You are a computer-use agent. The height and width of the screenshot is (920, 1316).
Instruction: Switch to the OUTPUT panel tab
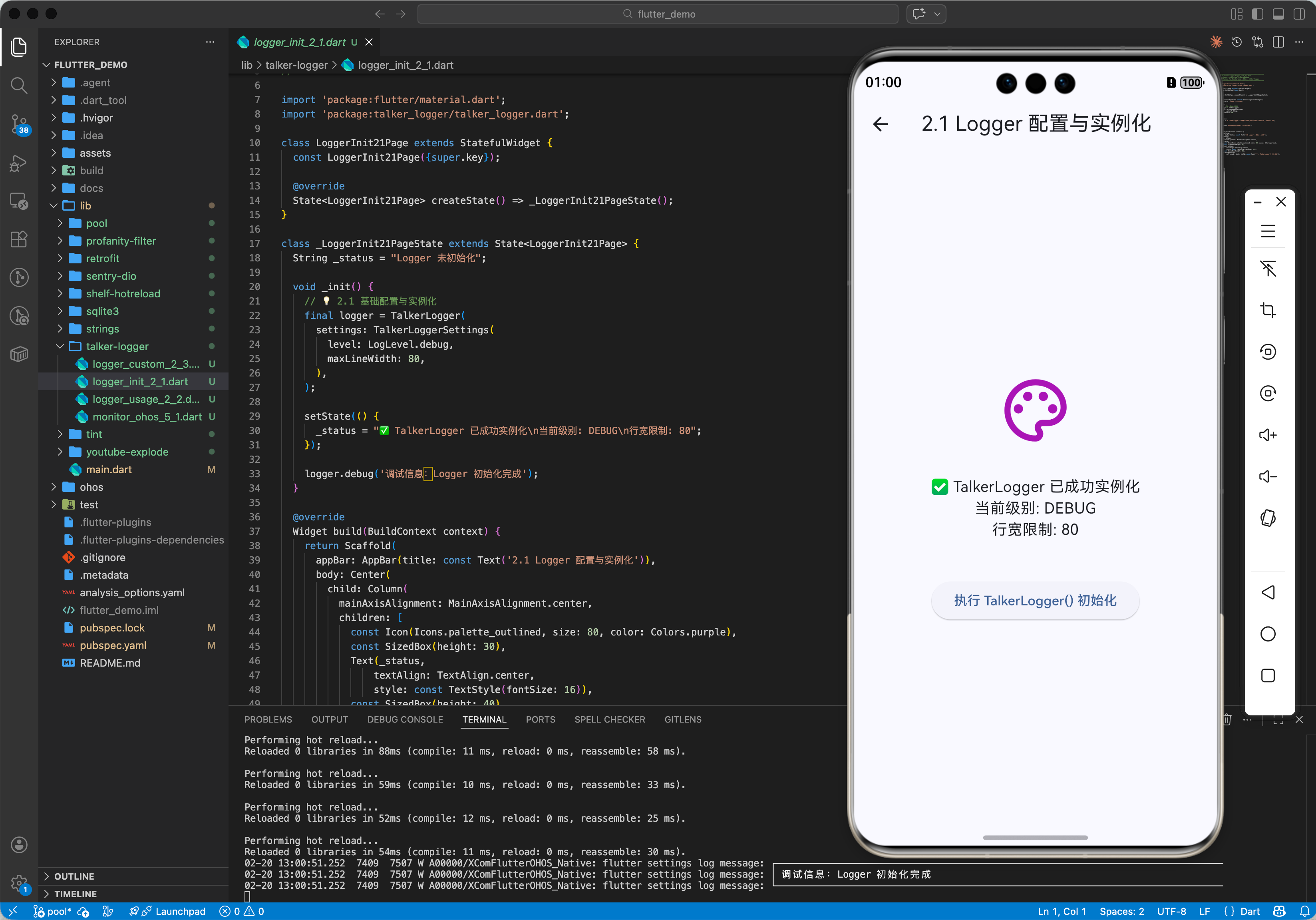(x=330, y=719)
